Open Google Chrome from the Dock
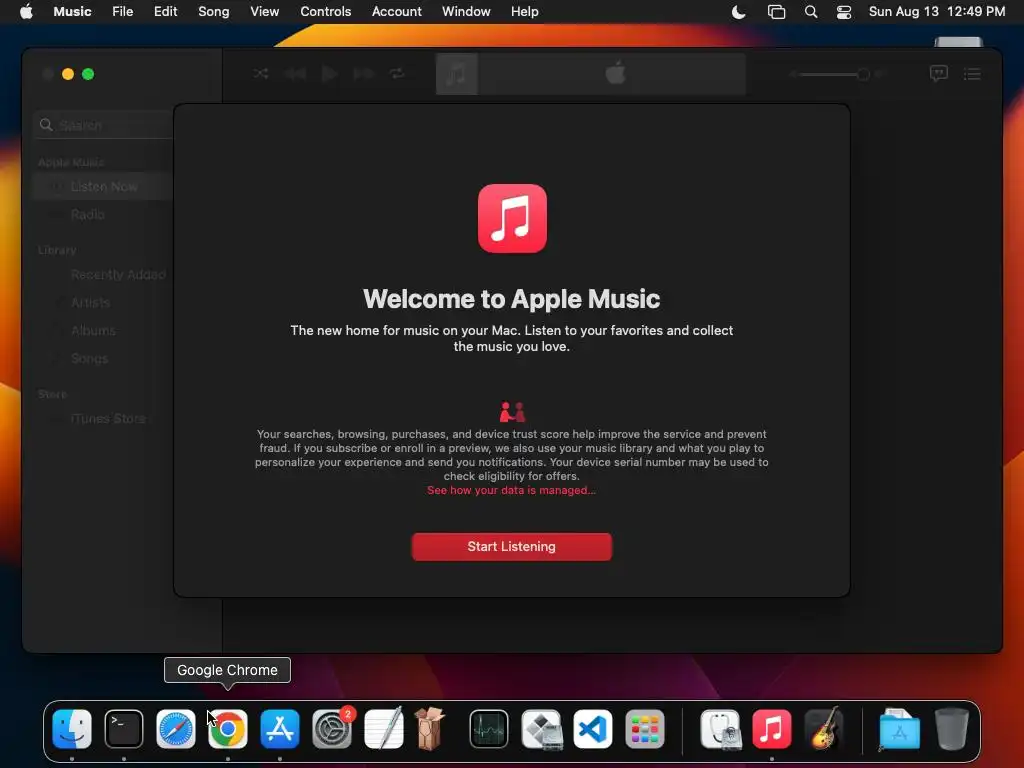Screen dimensions: 1024x768 coord(227,728)
